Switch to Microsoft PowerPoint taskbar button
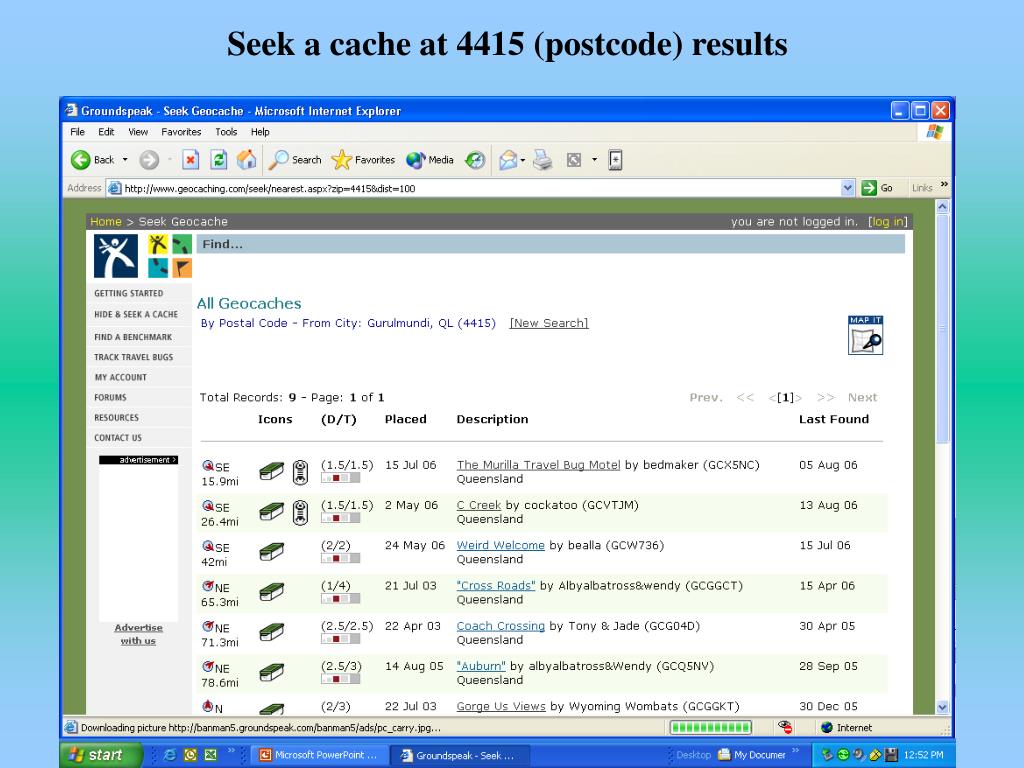Screen dimensions: 1024x768 [x=319, y=755]
